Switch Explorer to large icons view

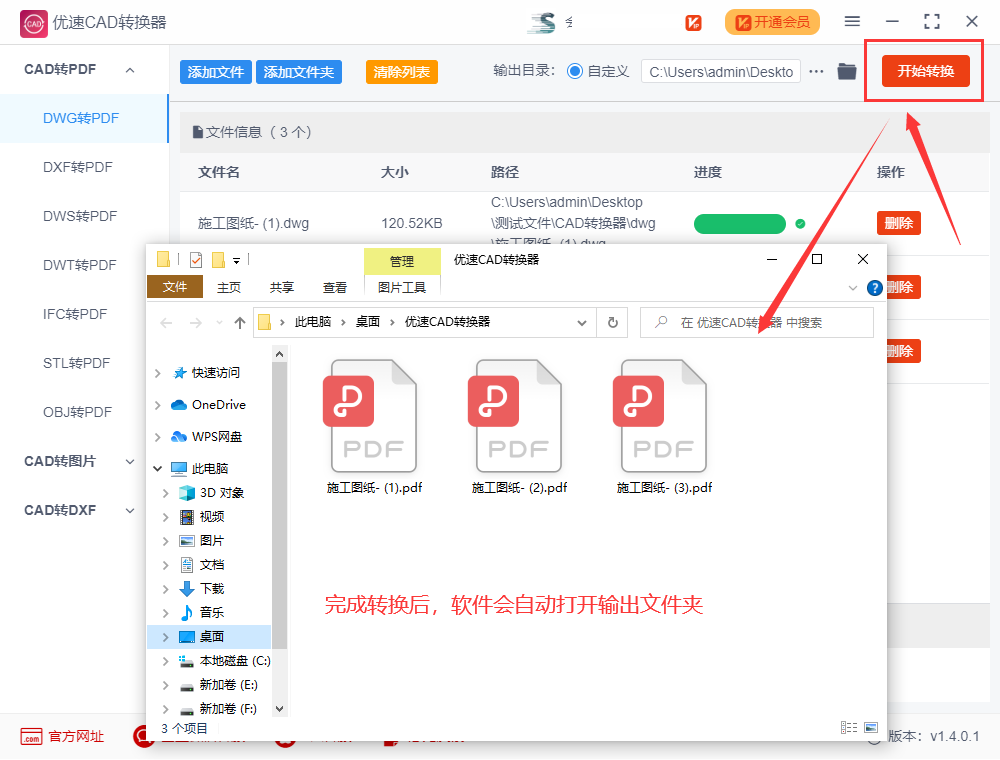[871, 727]
